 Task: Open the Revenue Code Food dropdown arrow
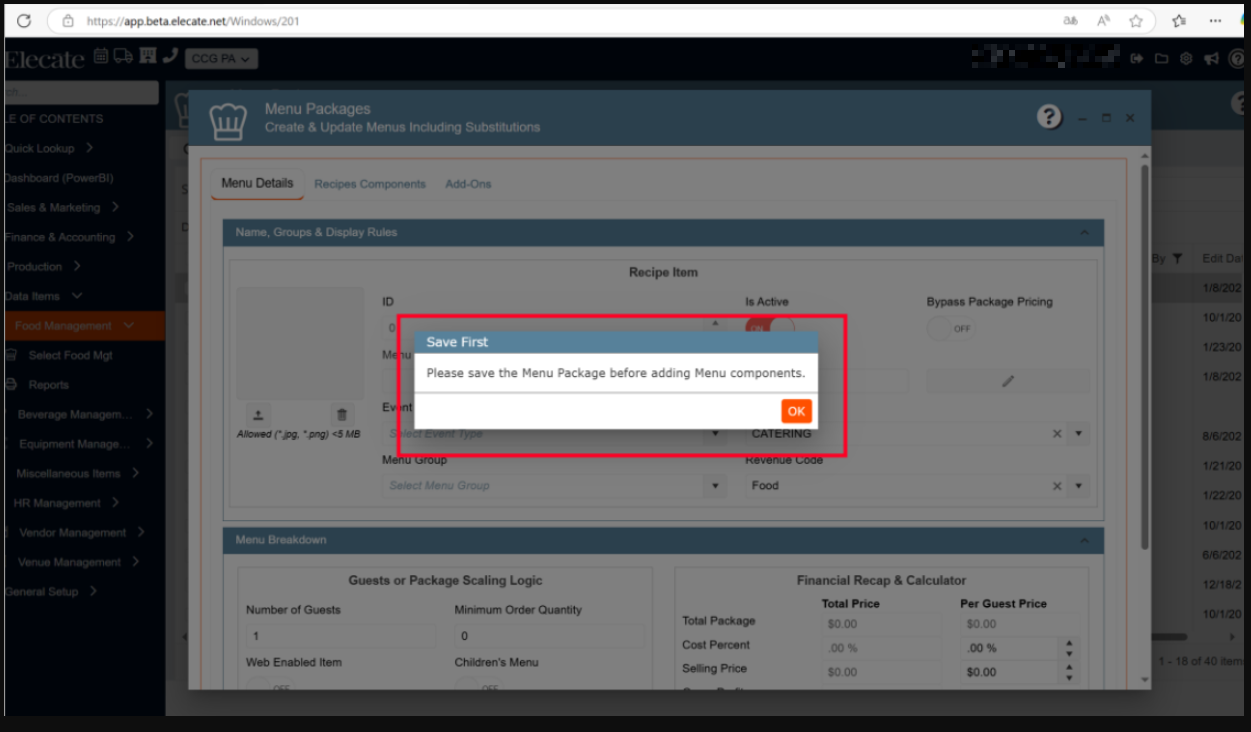point(1078,486)
